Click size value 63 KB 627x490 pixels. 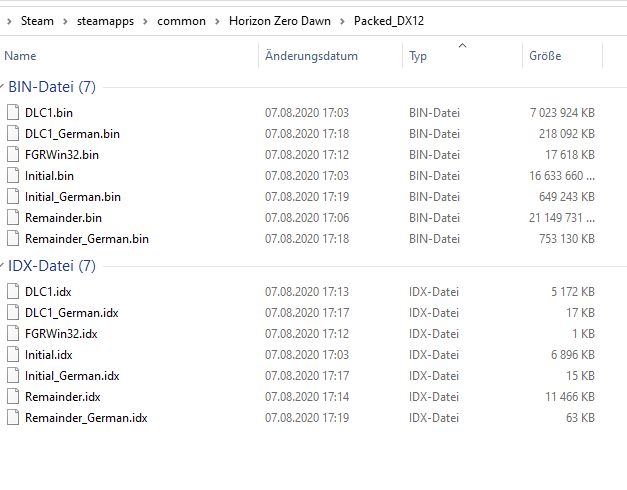pos(580,418)
